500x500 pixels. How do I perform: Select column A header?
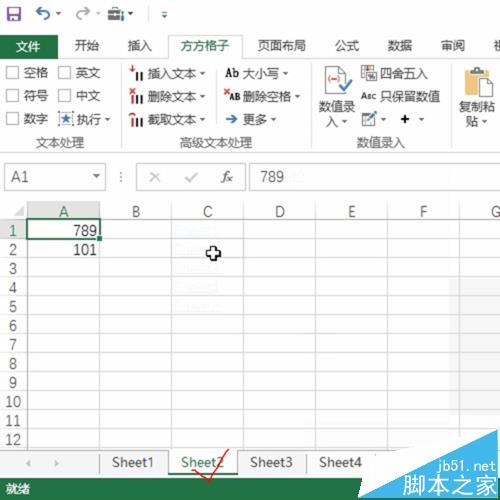tap(63, 211)
